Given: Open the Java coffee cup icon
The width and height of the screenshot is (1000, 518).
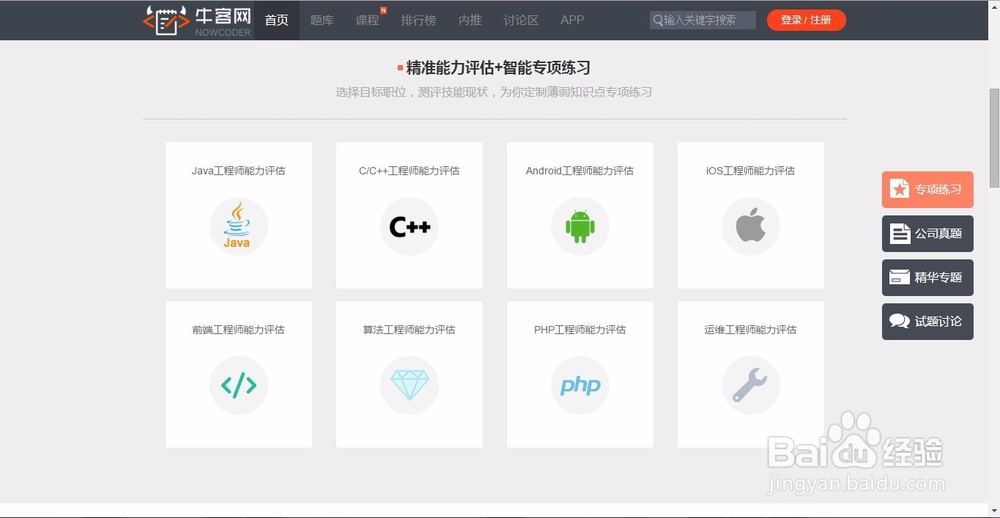Looking at the screenshot, I should [237, 226].
